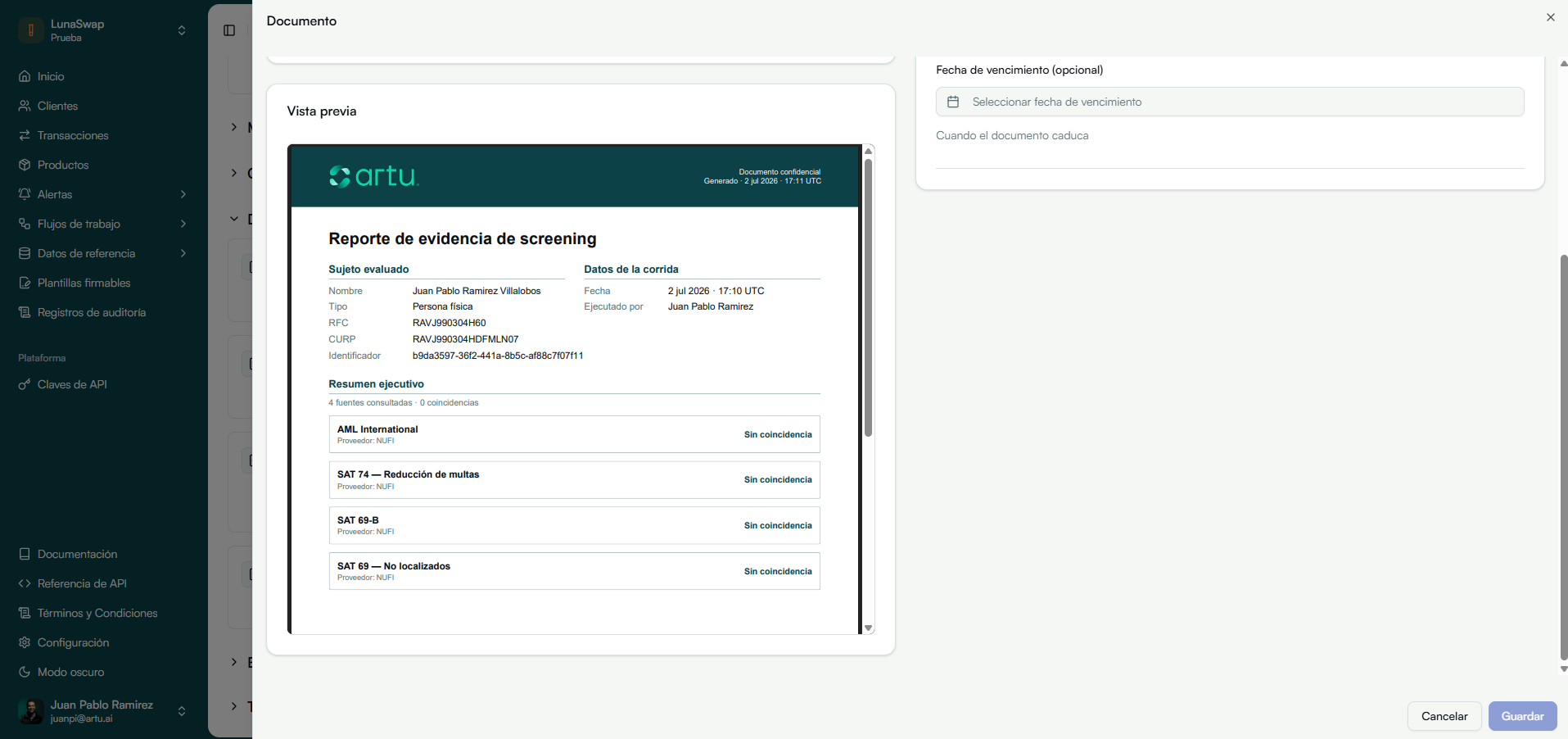
Task: Click preview scrollbar down arrow
Action: point(868,628)
